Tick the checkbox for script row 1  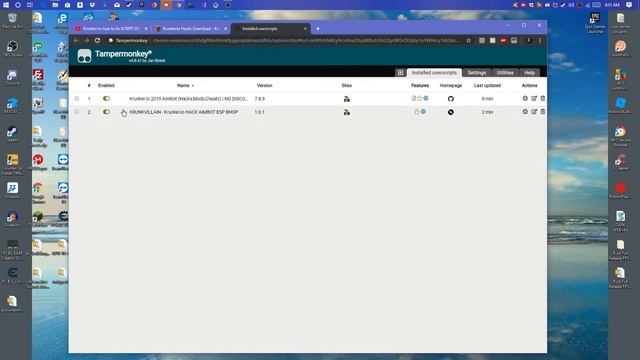(77, 98)
